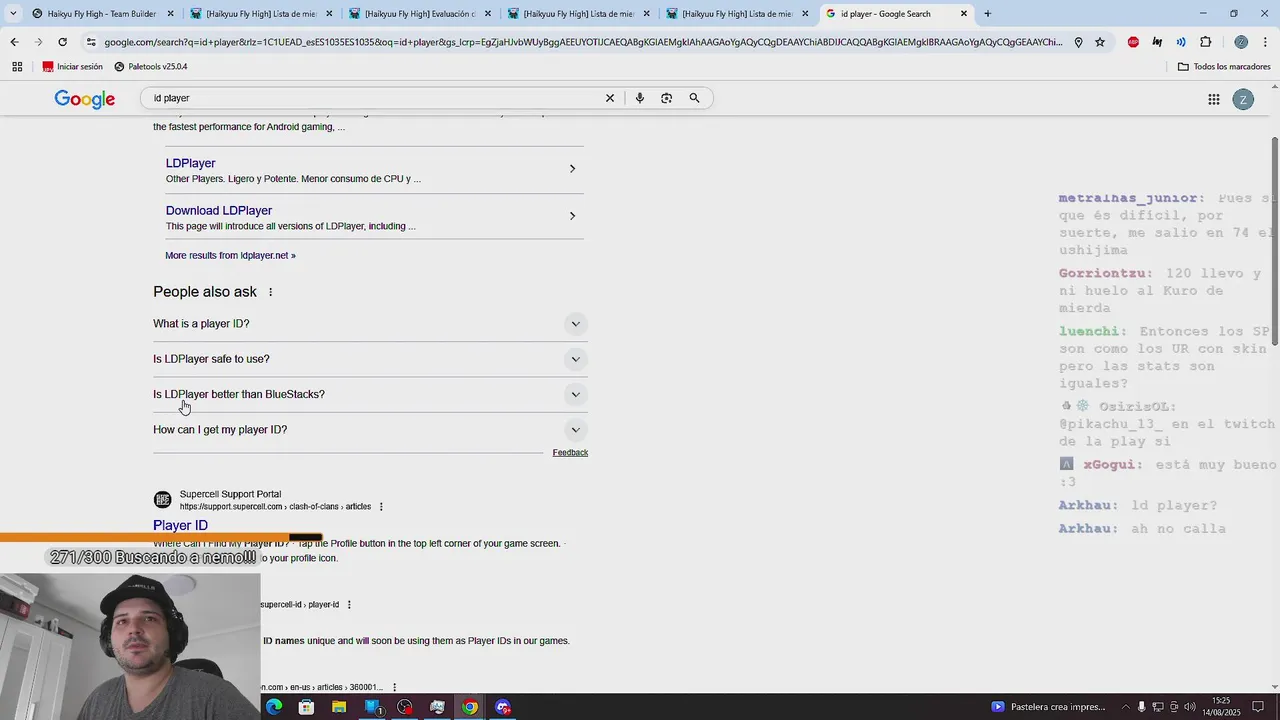Screen dimensions: 1280x720
Task: Open the red adblock extension icon
Action: 1133,42
